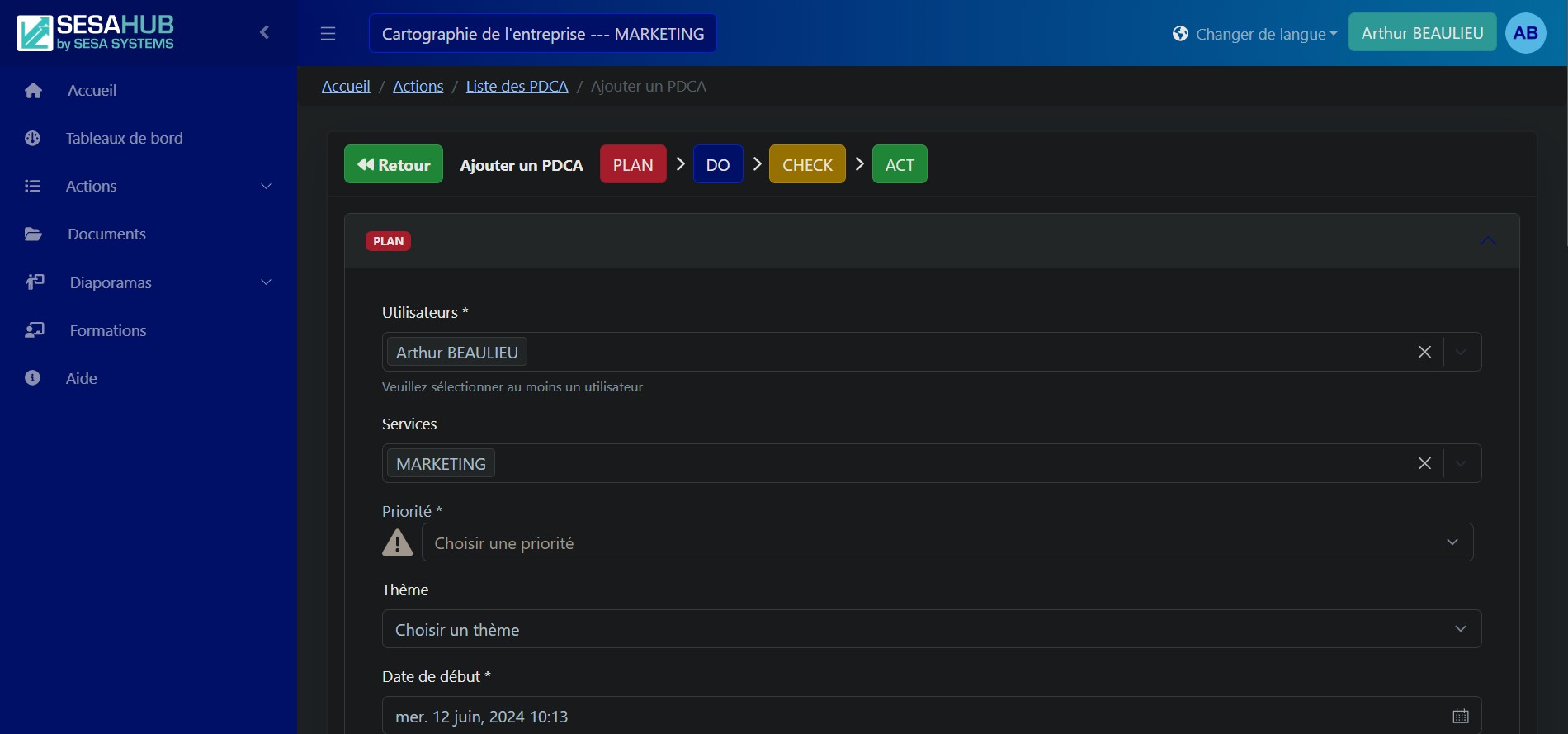Open the Changer de langue menu
The width and height of the screenshot is (1568, 734).
1254,34
